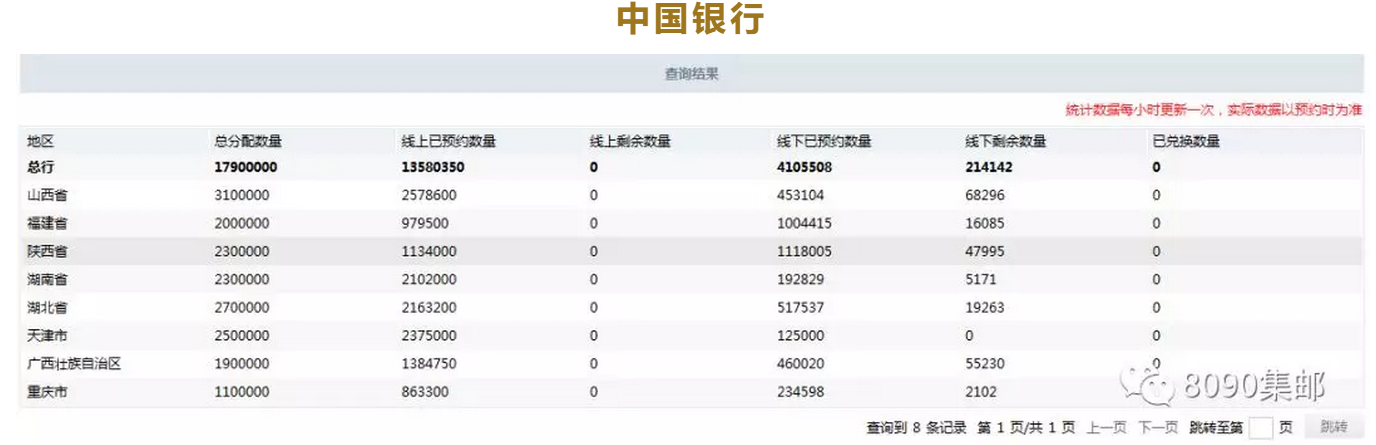Click the 第 1 页/共 1 页 indicator
Screen dimensions: 1376x445
click(1026, 428)
